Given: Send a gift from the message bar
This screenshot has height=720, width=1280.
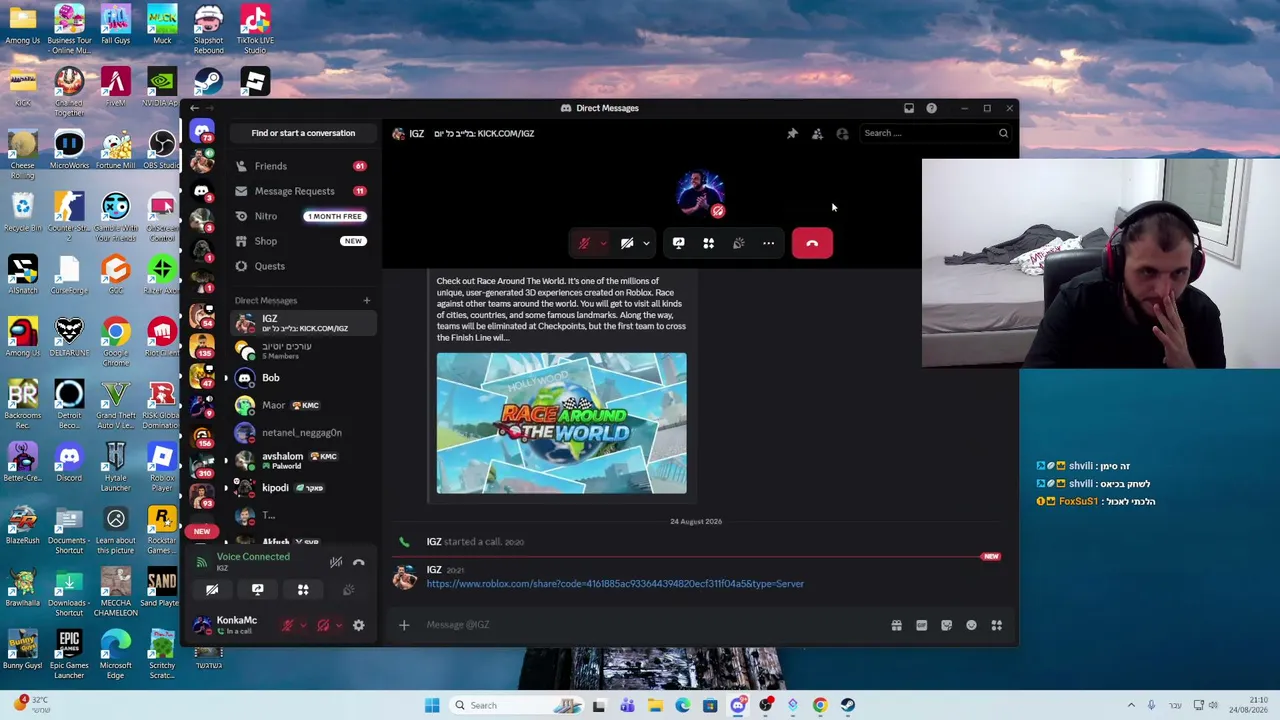Looking at the screenshot, I should [896, 625].
